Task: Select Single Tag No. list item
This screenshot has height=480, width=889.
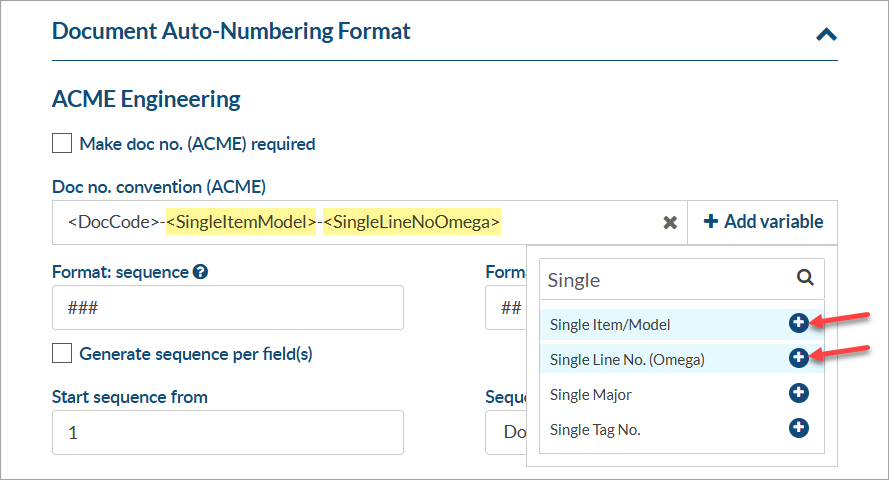Action: [595, 429]
